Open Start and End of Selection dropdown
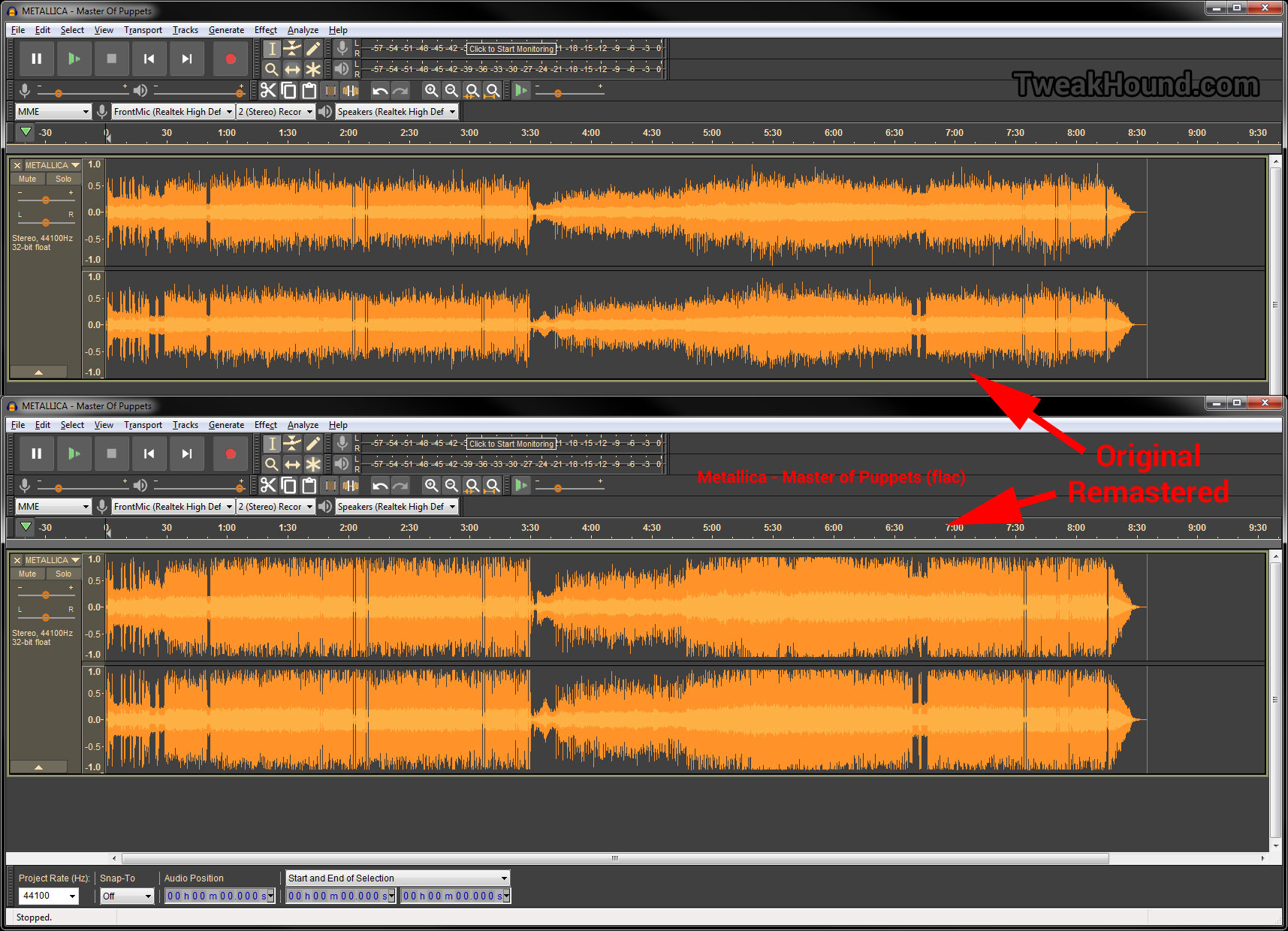 coord(398,878)
